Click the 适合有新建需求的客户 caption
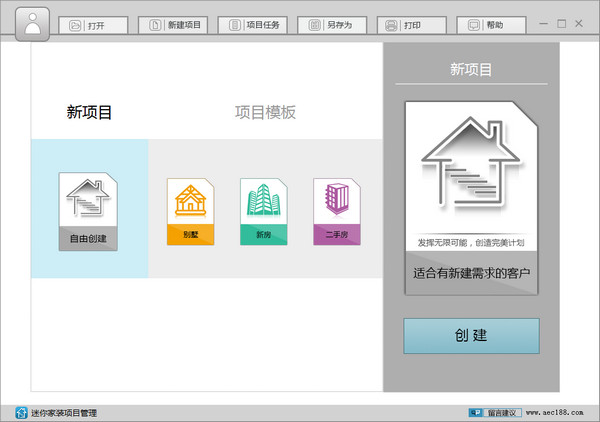This screenshot has width=600, height=422. tap(471, 273)
